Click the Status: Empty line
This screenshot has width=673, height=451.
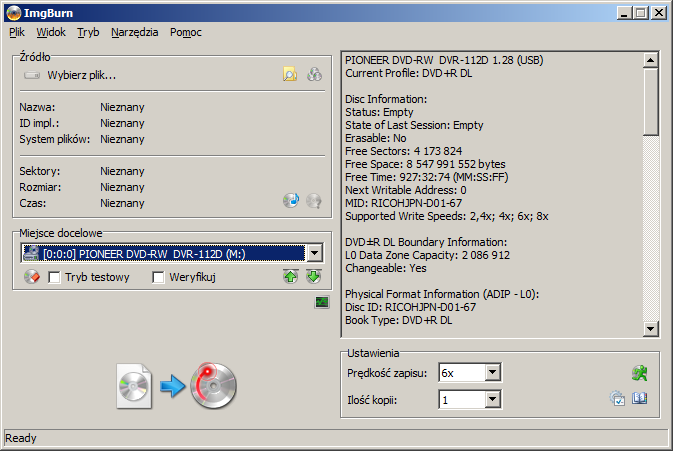(379, 112)
